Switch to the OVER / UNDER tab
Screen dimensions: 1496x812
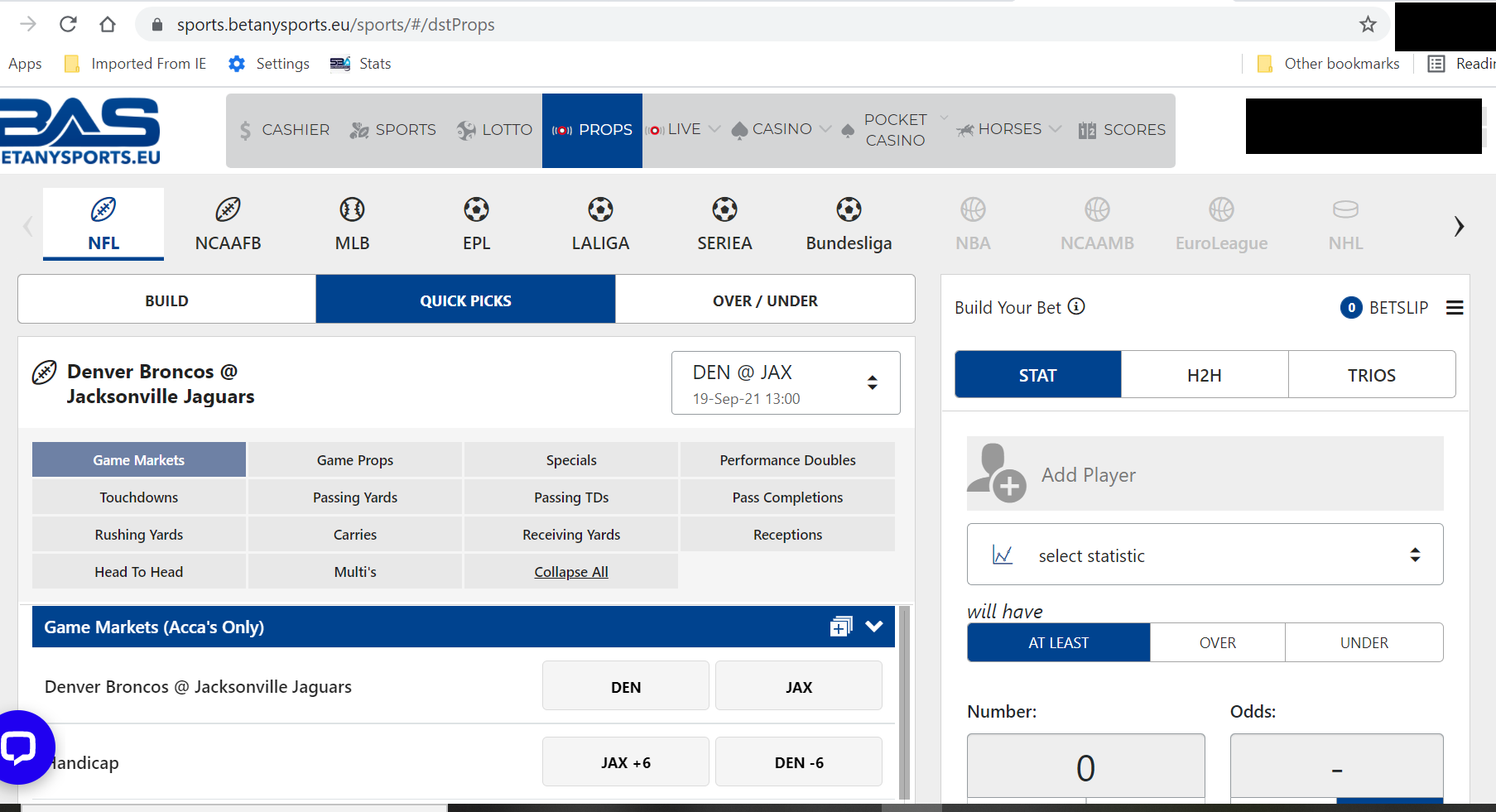coord(765,300)
